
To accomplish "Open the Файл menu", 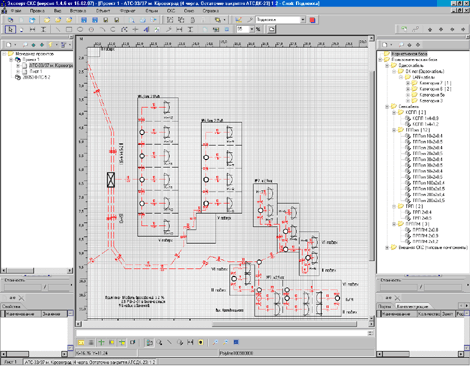I will [x=16, y=11].
